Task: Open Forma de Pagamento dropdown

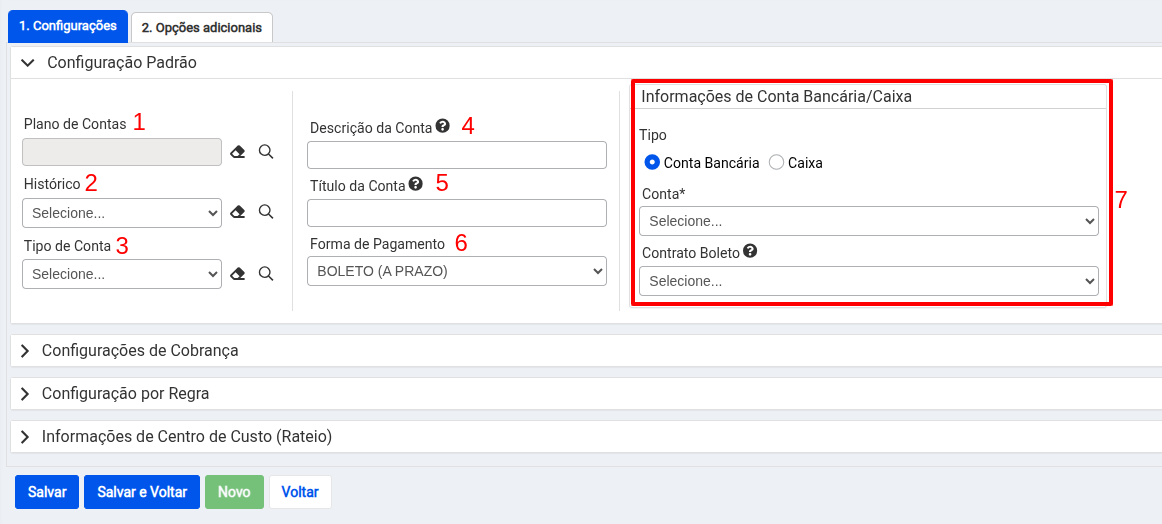Action: [457, 271]
